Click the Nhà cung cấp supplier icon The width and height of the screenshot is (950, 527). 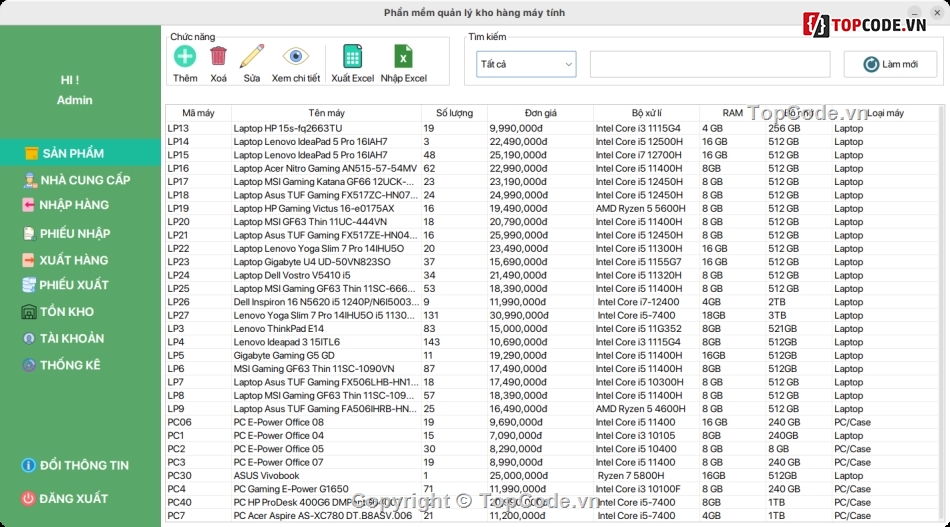pyautogui.click(x=30, y=180)
